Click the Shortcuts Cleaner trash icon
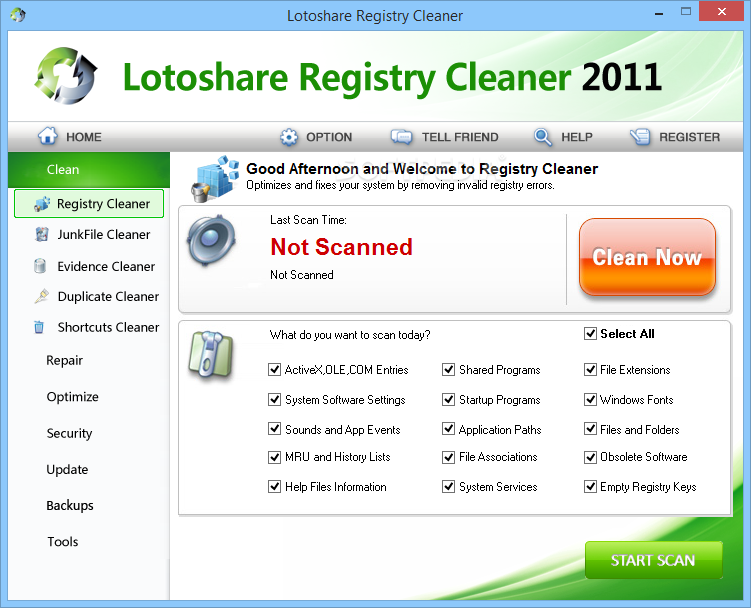751x608 pixels. click(39, 327)
